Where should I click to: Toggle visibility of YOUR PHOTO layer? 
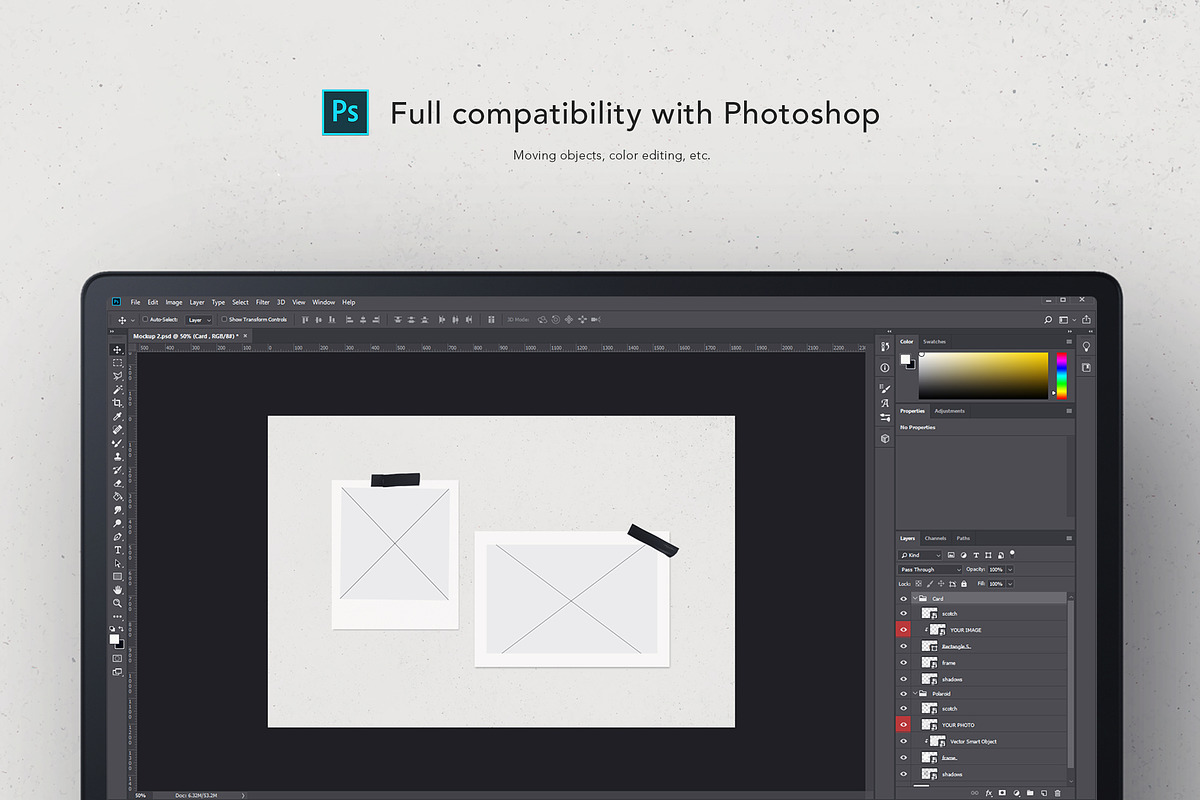pos(904,725)
